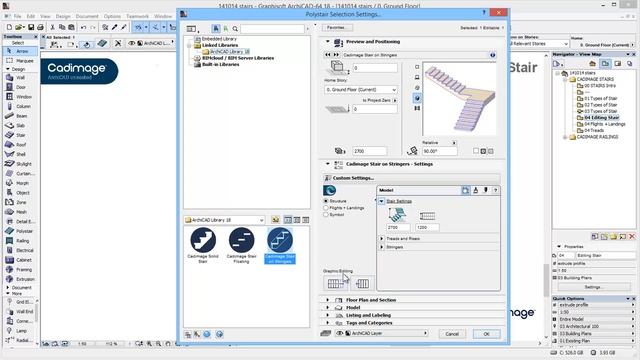Choose Cadimage Stair Floating thumbnail
This screenshot has width=640, height=360.
coord(241,245)
